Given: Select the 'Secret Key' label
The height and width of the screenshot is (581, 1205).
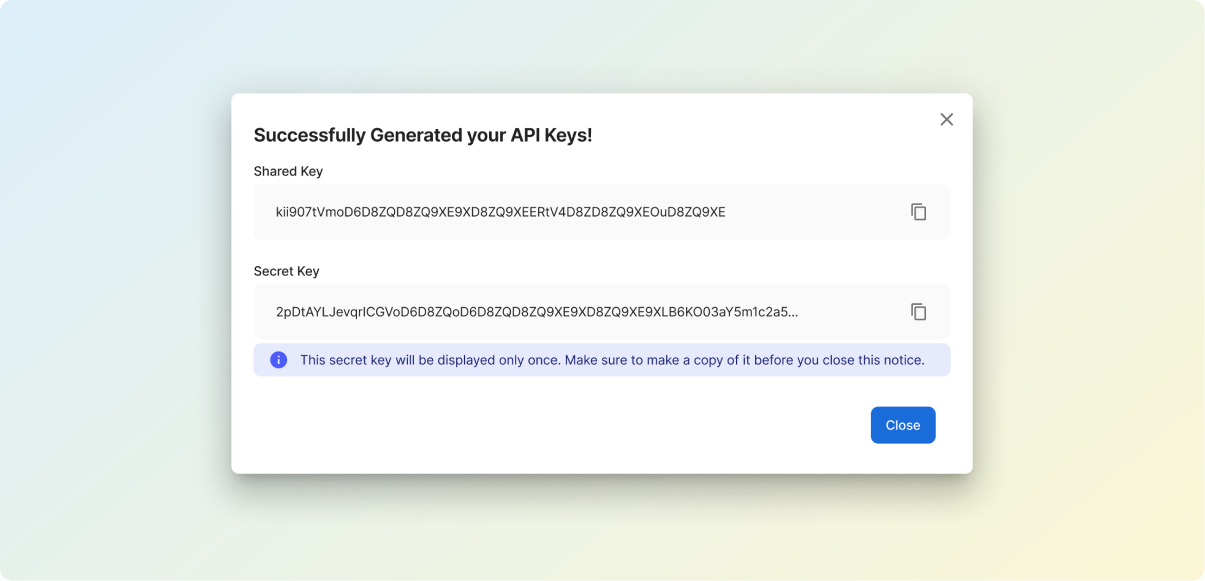Looking at the screenshot, I should click(x=287, y=270).
